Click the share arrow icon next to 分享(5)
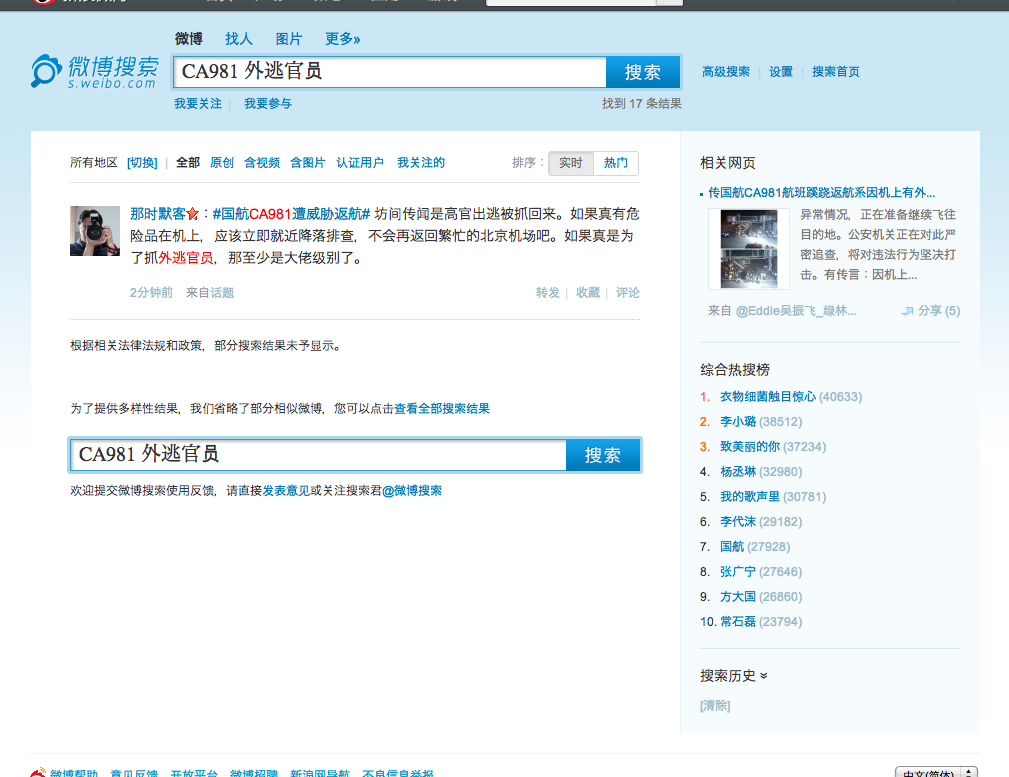This screenshot has width=1009, height=777. click(x=909, y=311)
